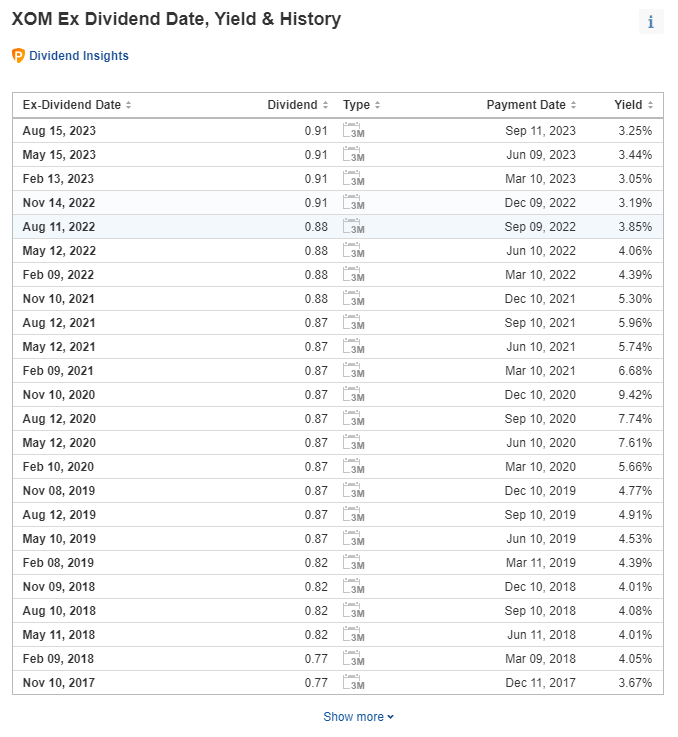This screenshot has width=678, height=737.
Task: Click the 4.91% yield value
Action: tap(635, 515)
